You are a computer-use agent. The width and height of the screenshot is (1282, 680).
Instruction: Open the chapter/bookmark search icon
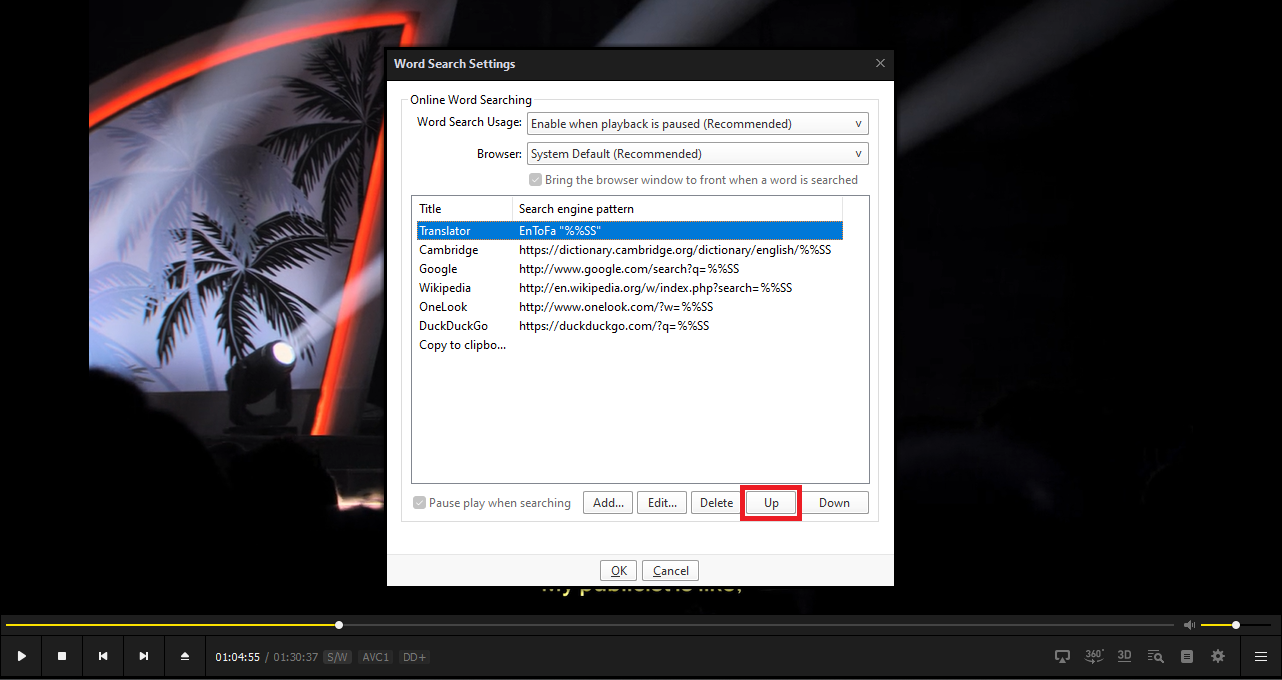[x=1156, y=657]
